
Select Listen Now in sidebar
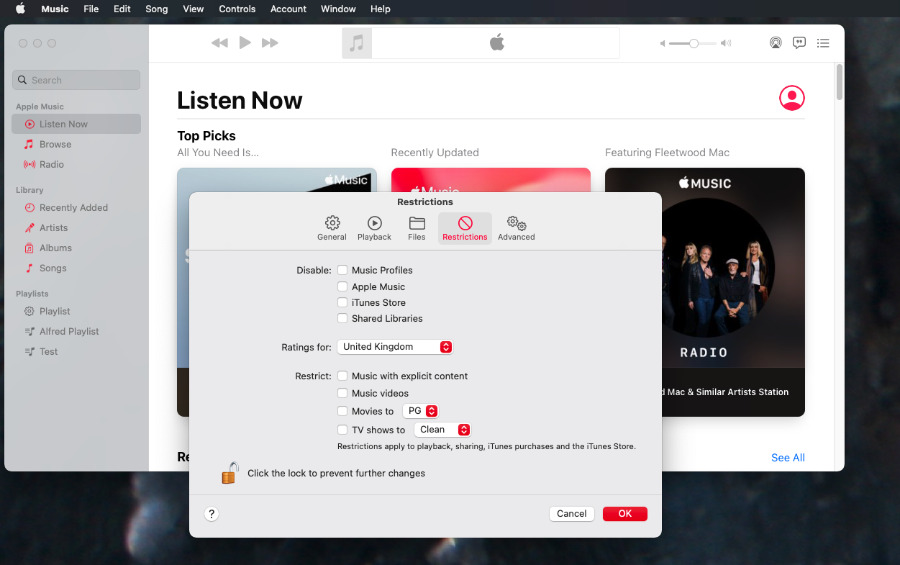pyautogui.click(x=76, y=124)
